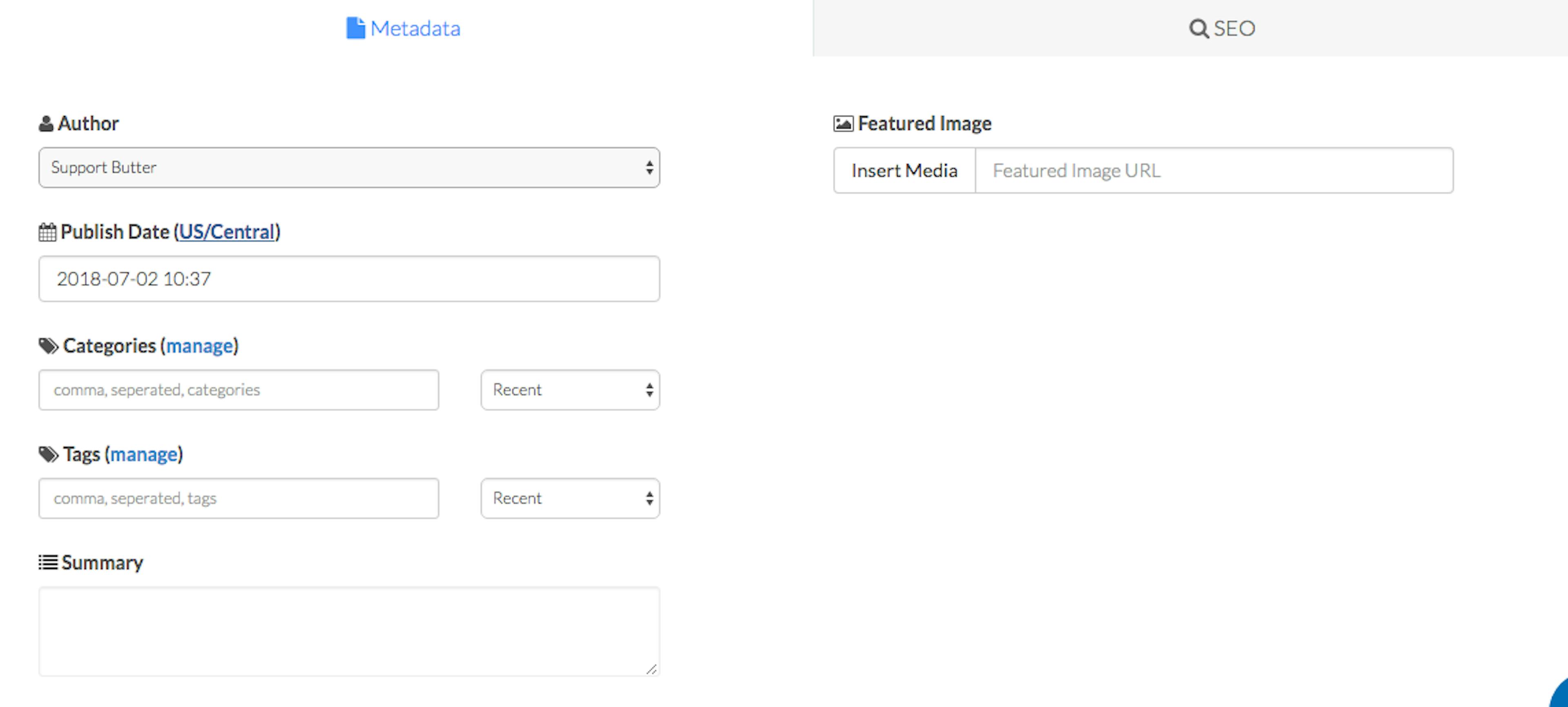This screenshot has height=707, width=1568.
Task: Click the Featured Image picture icon
Action: (843, 124)
